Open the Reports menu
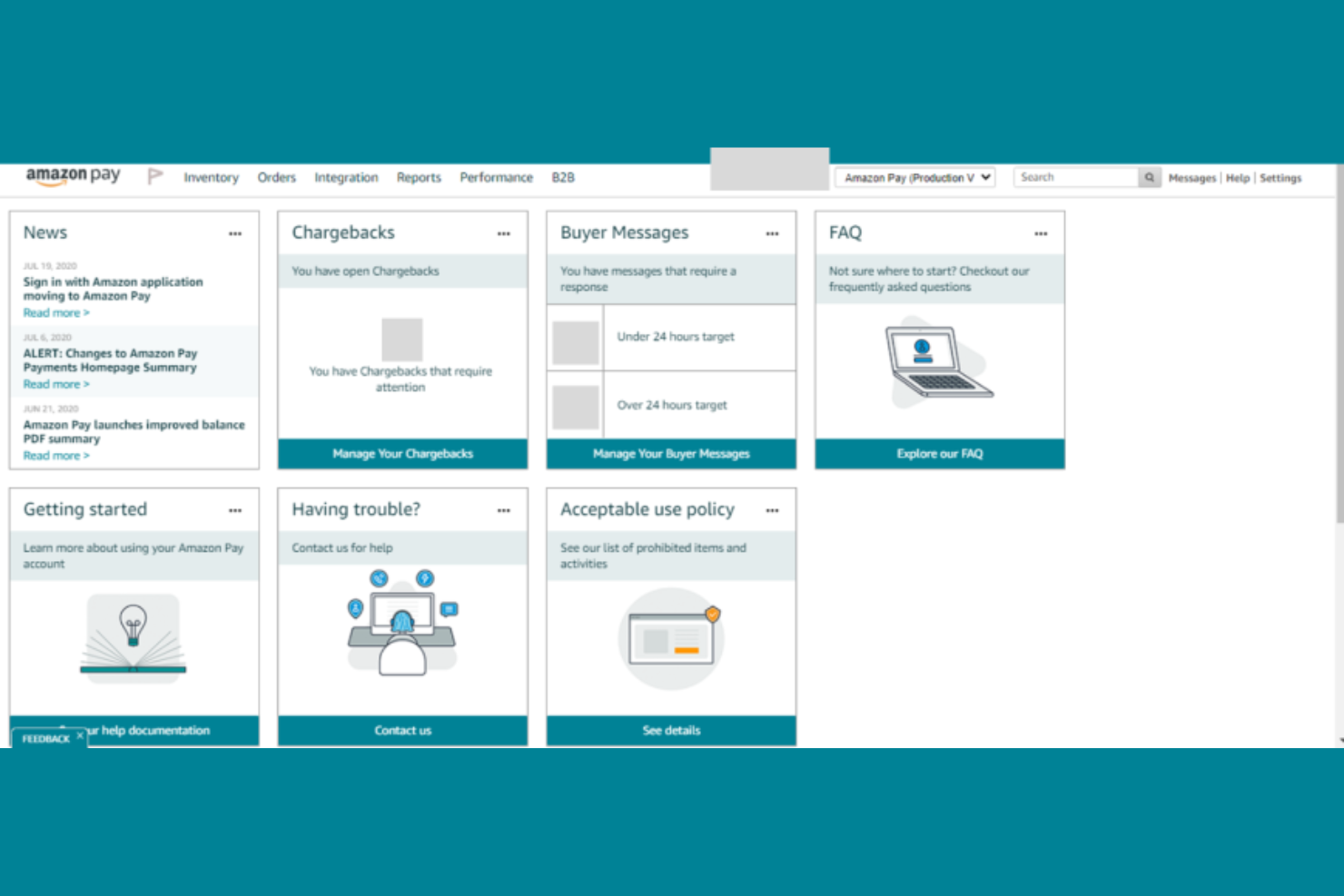This screenshot has height=896, width=1344. click(x=418, y=177)
